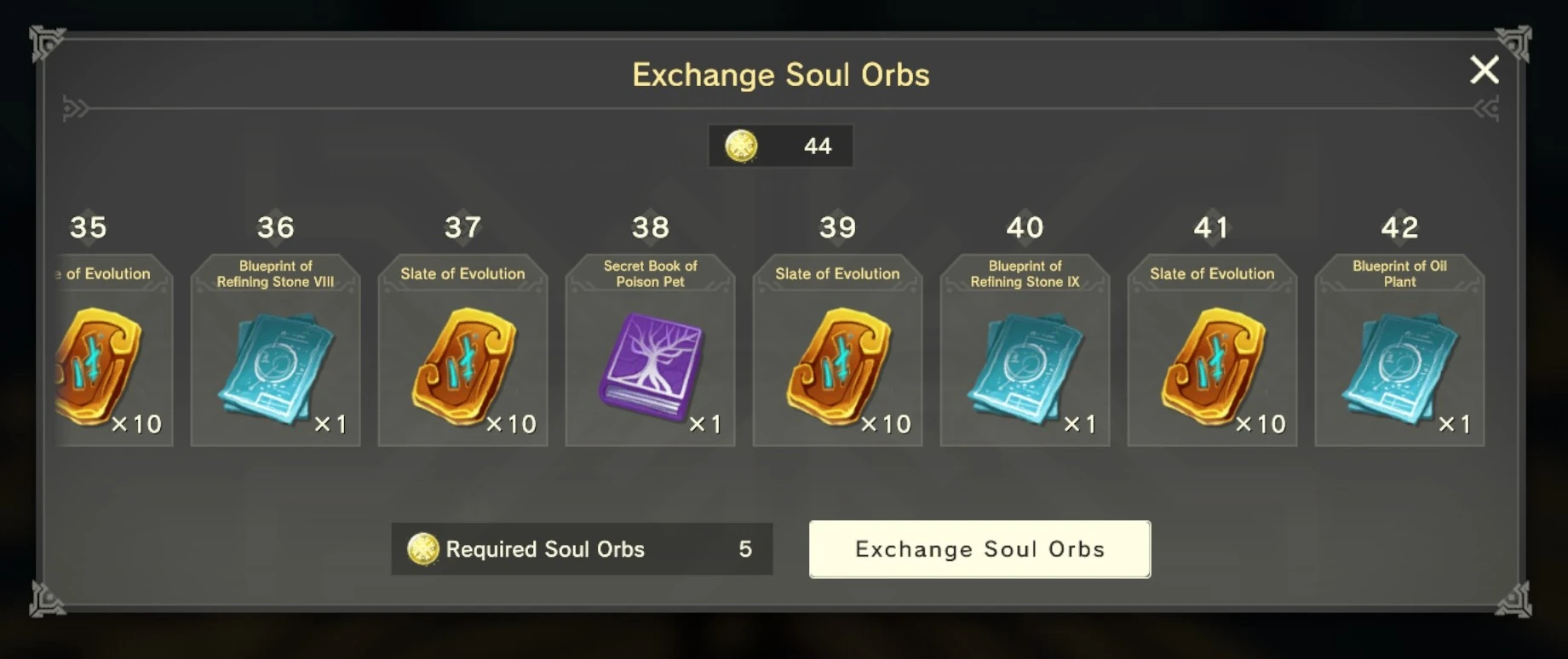
Task: Click the level 40 number label
Action: [x=1025, y=227]
